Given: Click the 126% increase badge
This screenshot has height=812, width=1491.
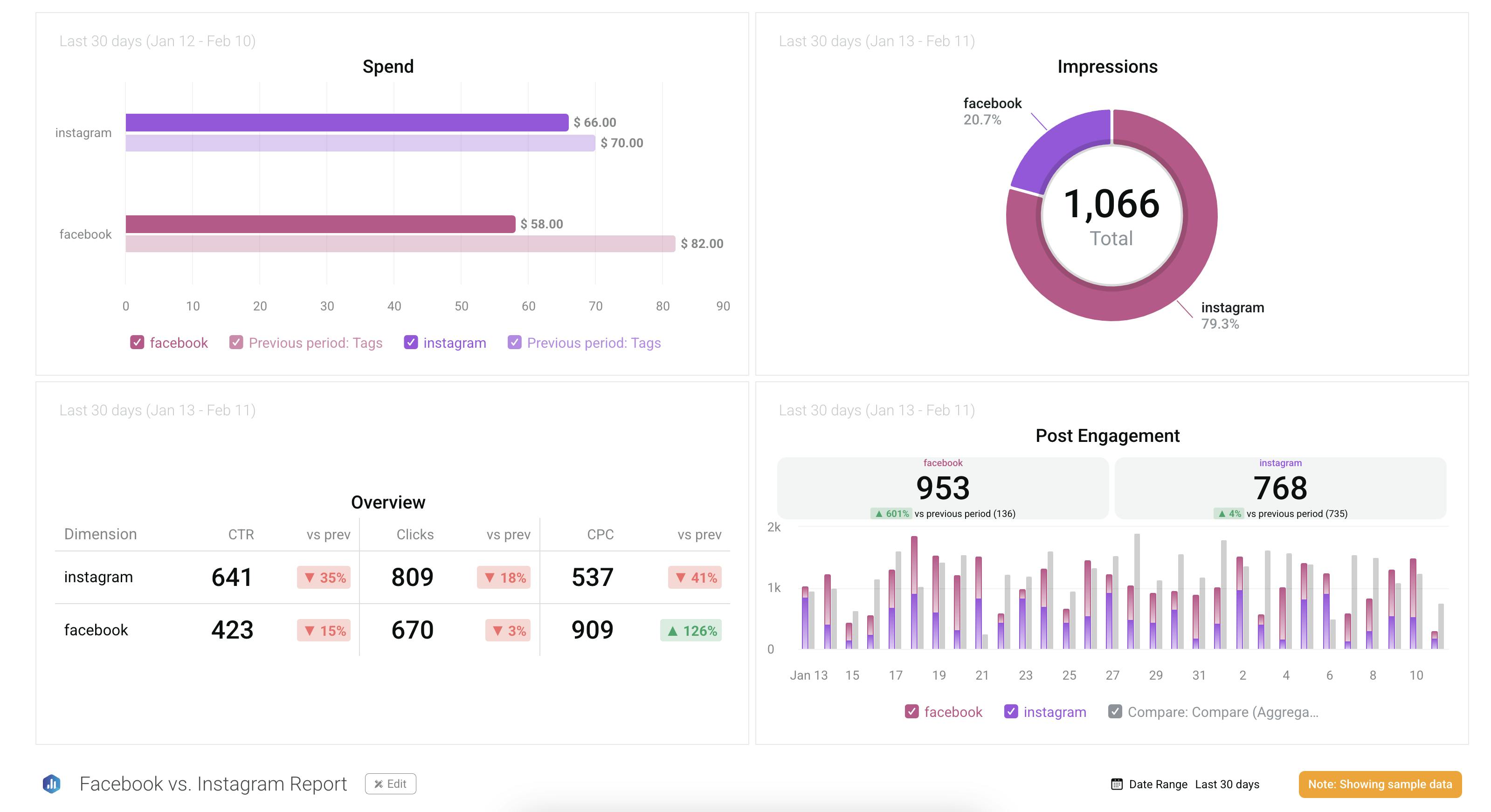Looking at the screenshot, I should click(690, 630).
